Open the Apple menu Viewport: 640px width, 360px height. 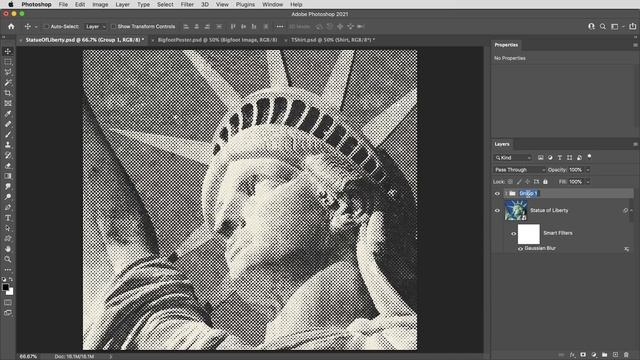[x=11, y=4]
